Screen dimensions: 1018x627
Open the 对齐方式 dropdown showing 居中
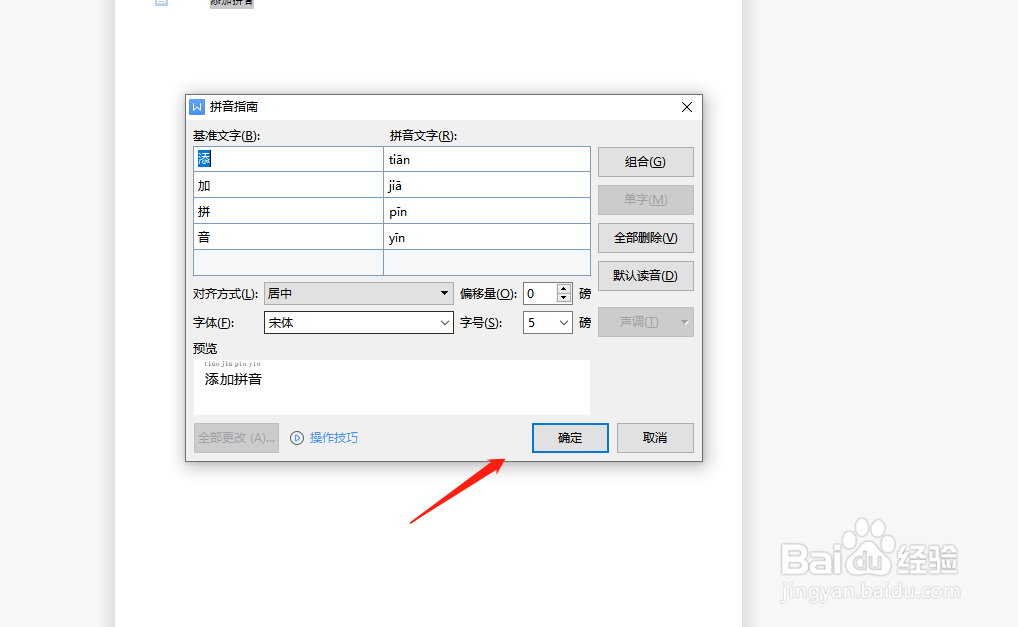pyautogui.click(x=358, y=293)
